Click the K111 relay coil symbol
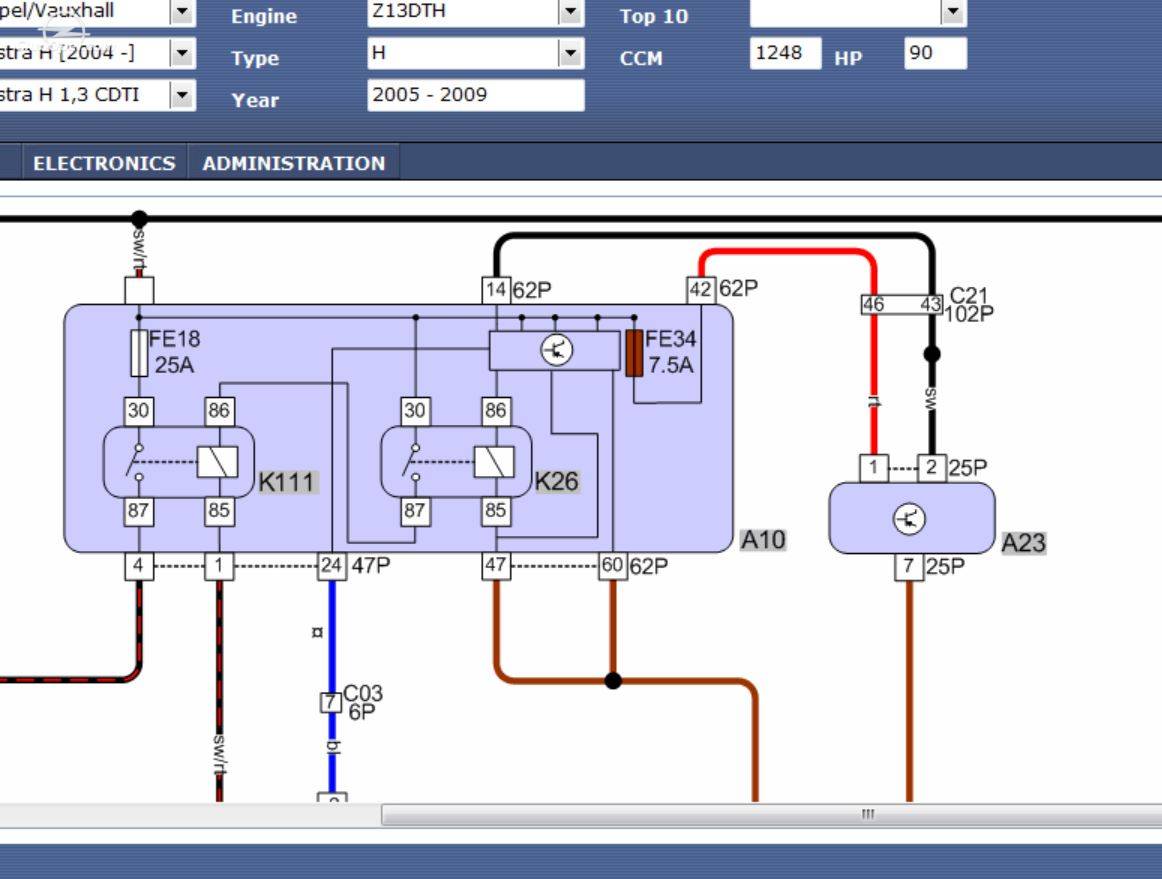 (x=218, y=462)
